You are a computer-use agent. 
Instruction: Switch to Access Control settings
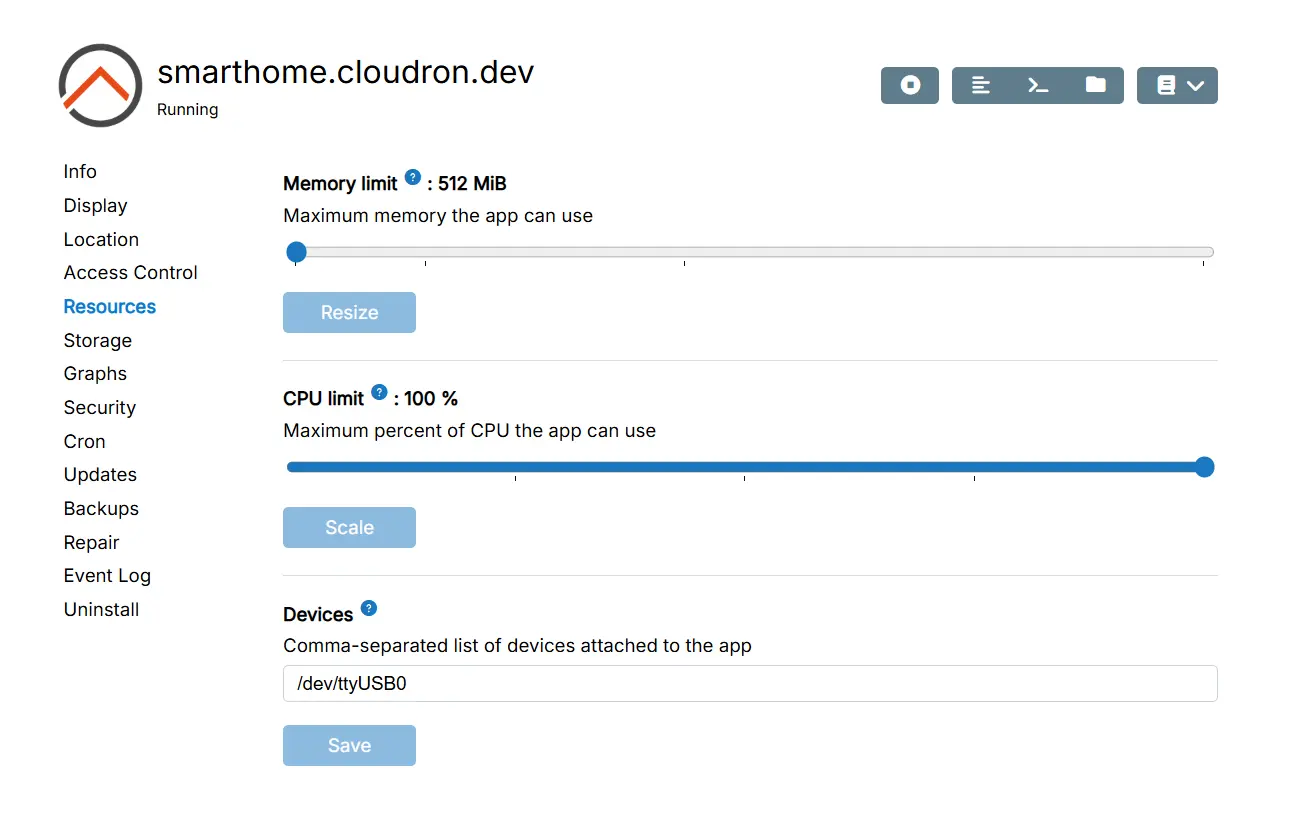[131, 273]
